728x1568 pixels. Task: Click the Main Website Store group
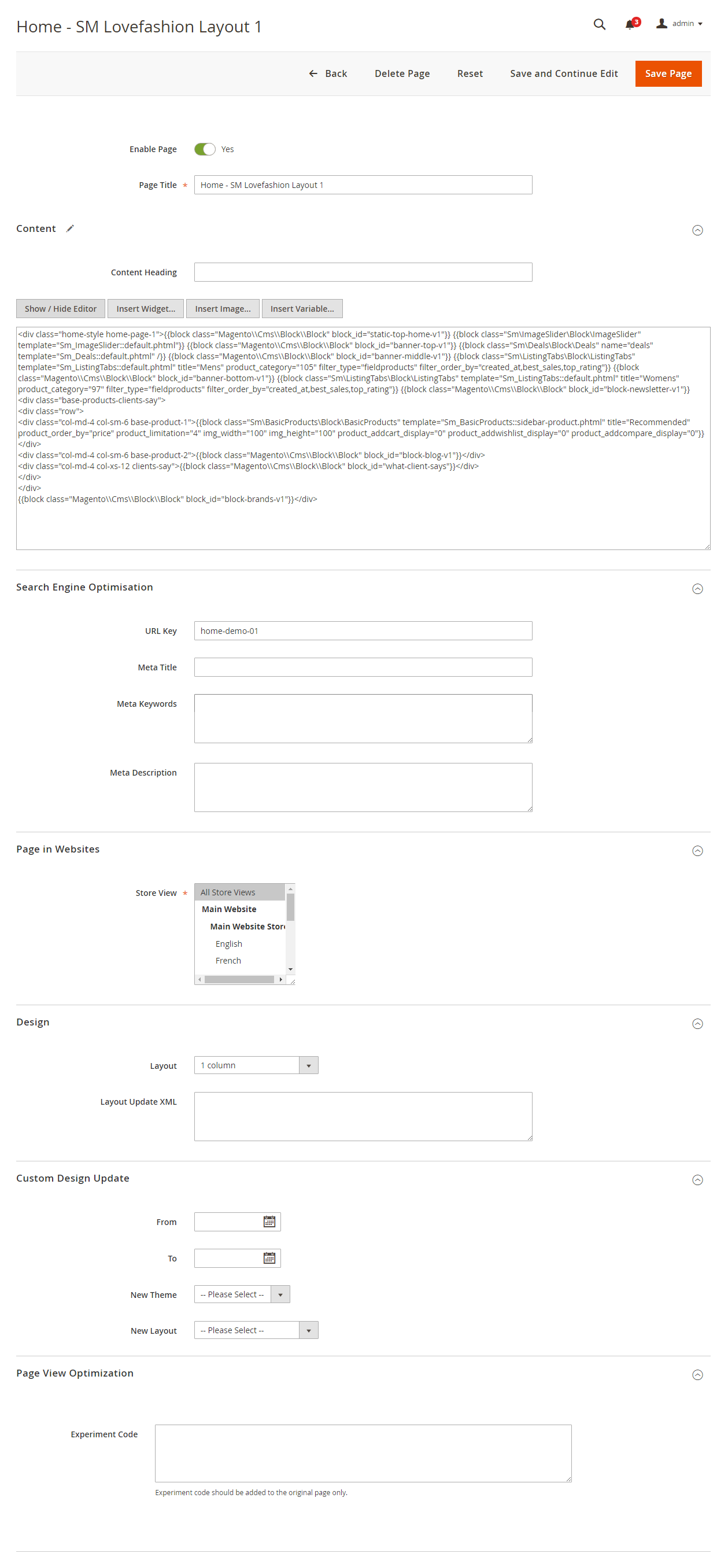pos(240,927)
